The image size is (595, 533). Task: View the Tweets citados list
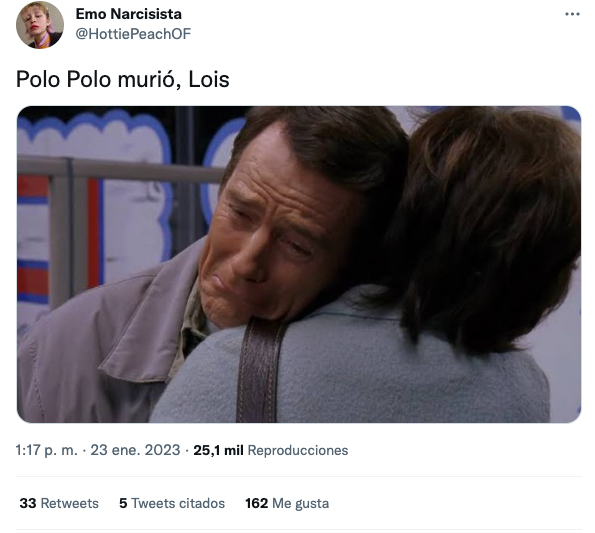pyautogui.click(x=178, y=503)
